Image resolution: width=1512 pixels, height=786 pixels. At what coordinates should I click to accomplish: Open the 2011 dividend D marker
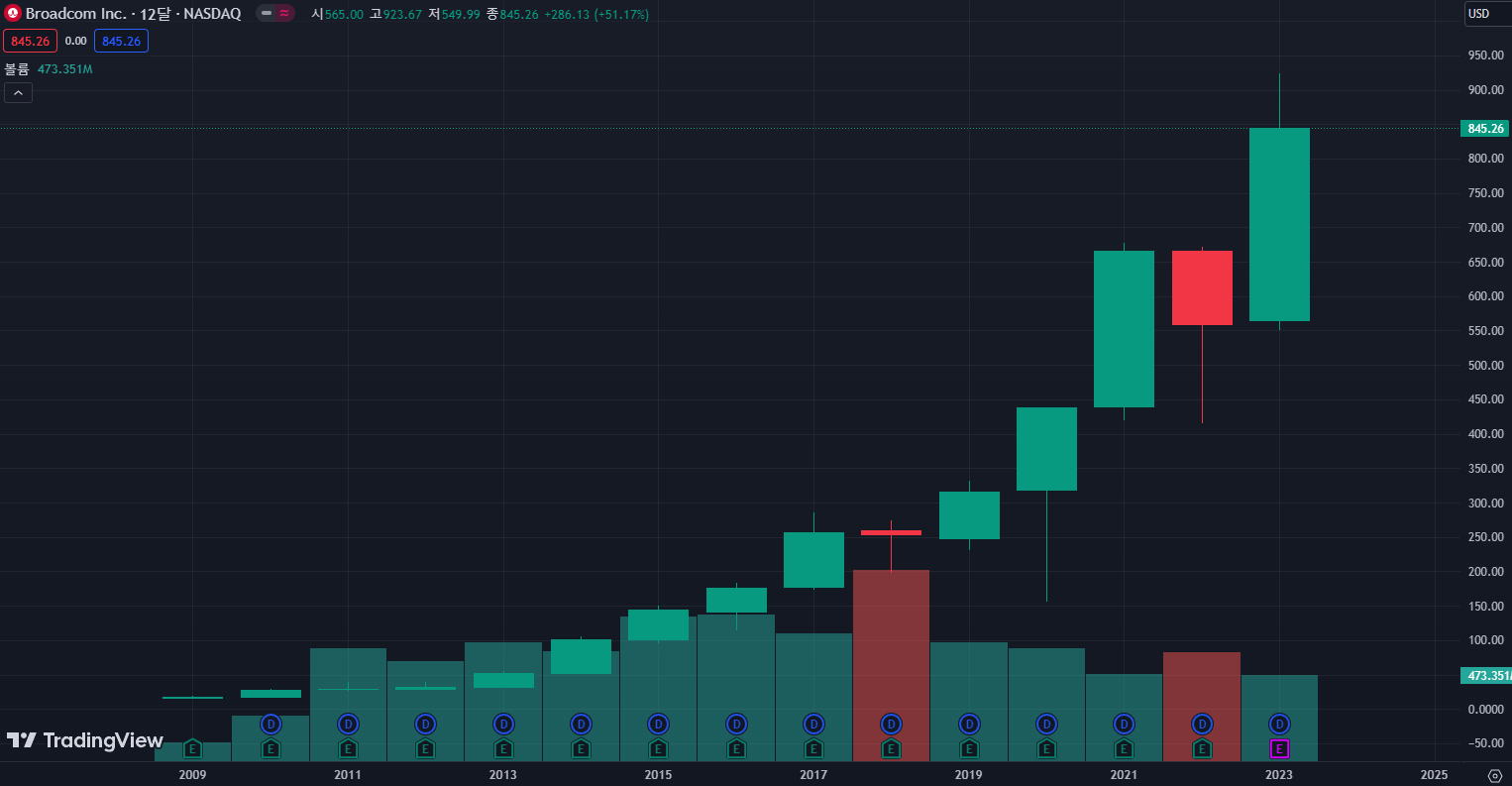tap(348, 724)
